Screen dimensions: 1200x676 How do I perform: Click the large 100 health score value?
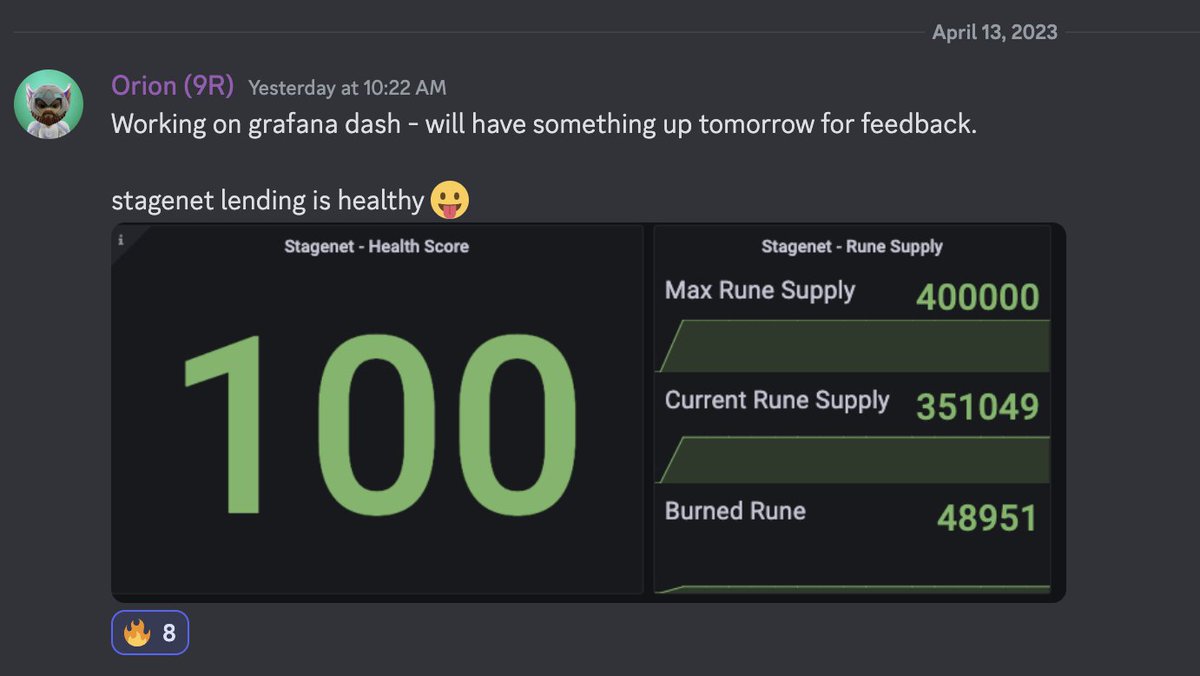pyautogui.click(x=380, y=426)
